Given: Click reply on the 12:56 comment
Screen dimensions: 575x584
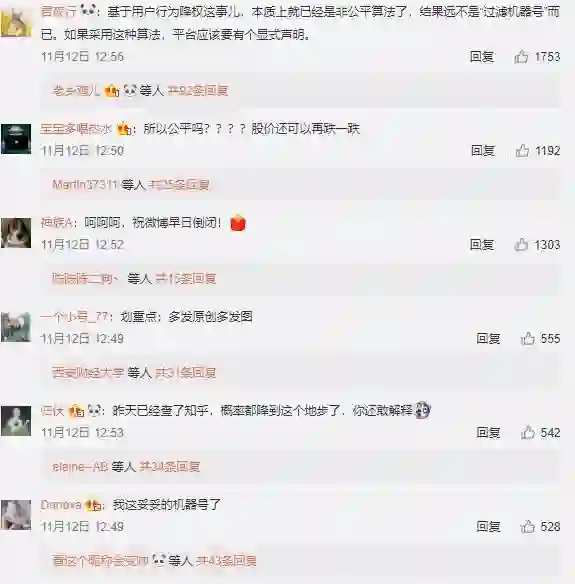Looking at the screenshot, I should click(x=482, y=57).
